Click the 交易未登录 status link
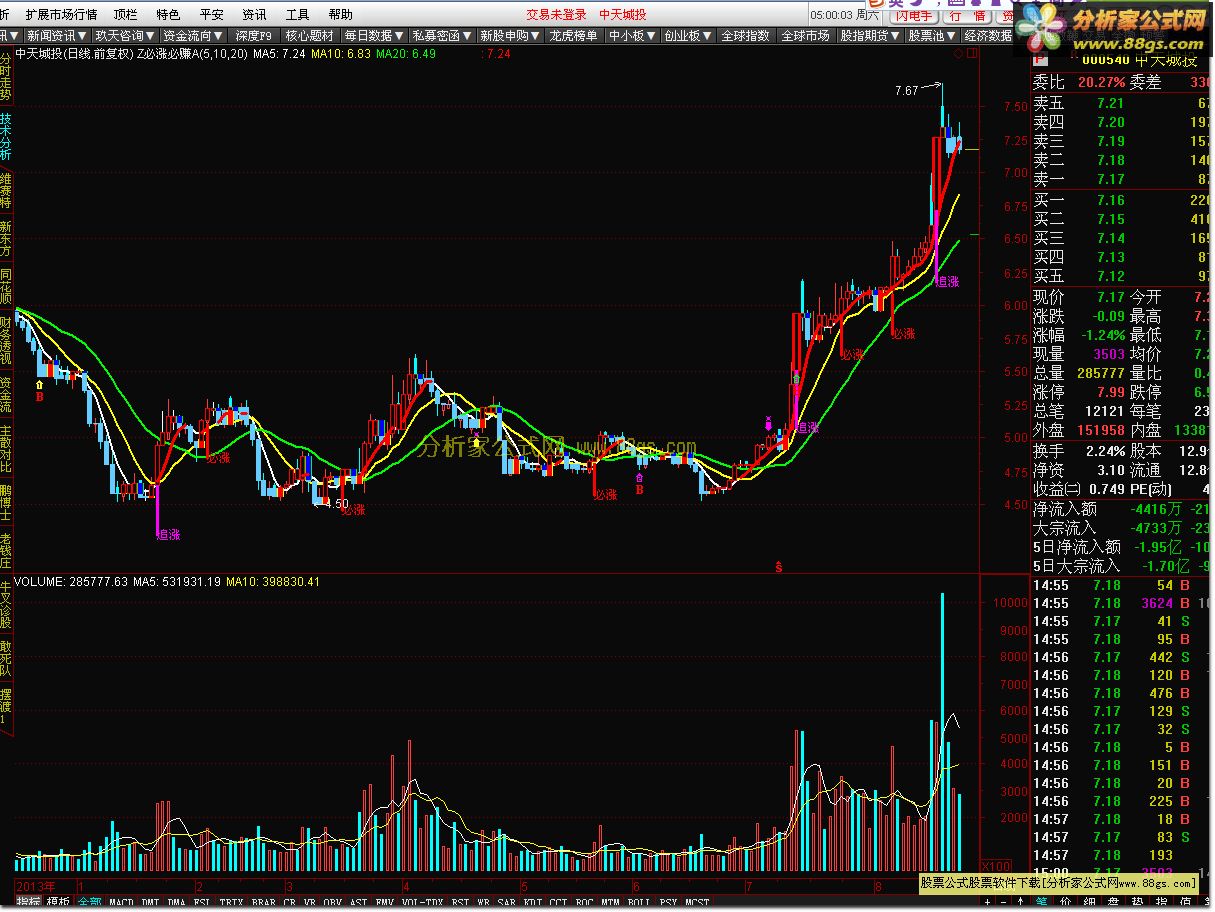Viewport: 1215px width, 912px height. click(x=556, y=15)
